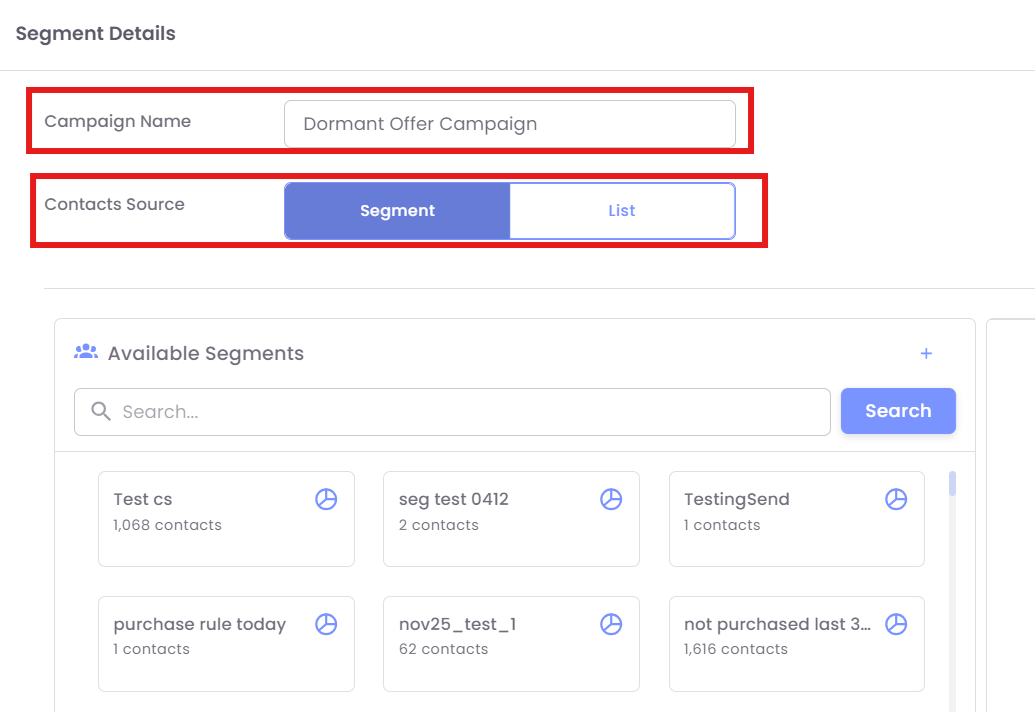Pick the purchase rule today segment

click(x=210, y=655)
